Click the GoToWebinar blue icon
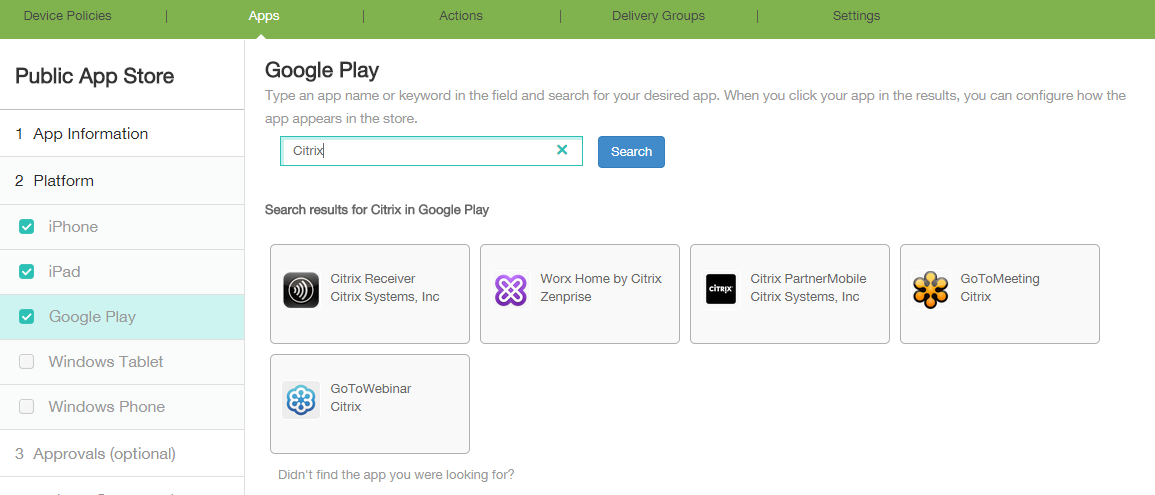Viewport: 1155px width, 495px height. 301,400
